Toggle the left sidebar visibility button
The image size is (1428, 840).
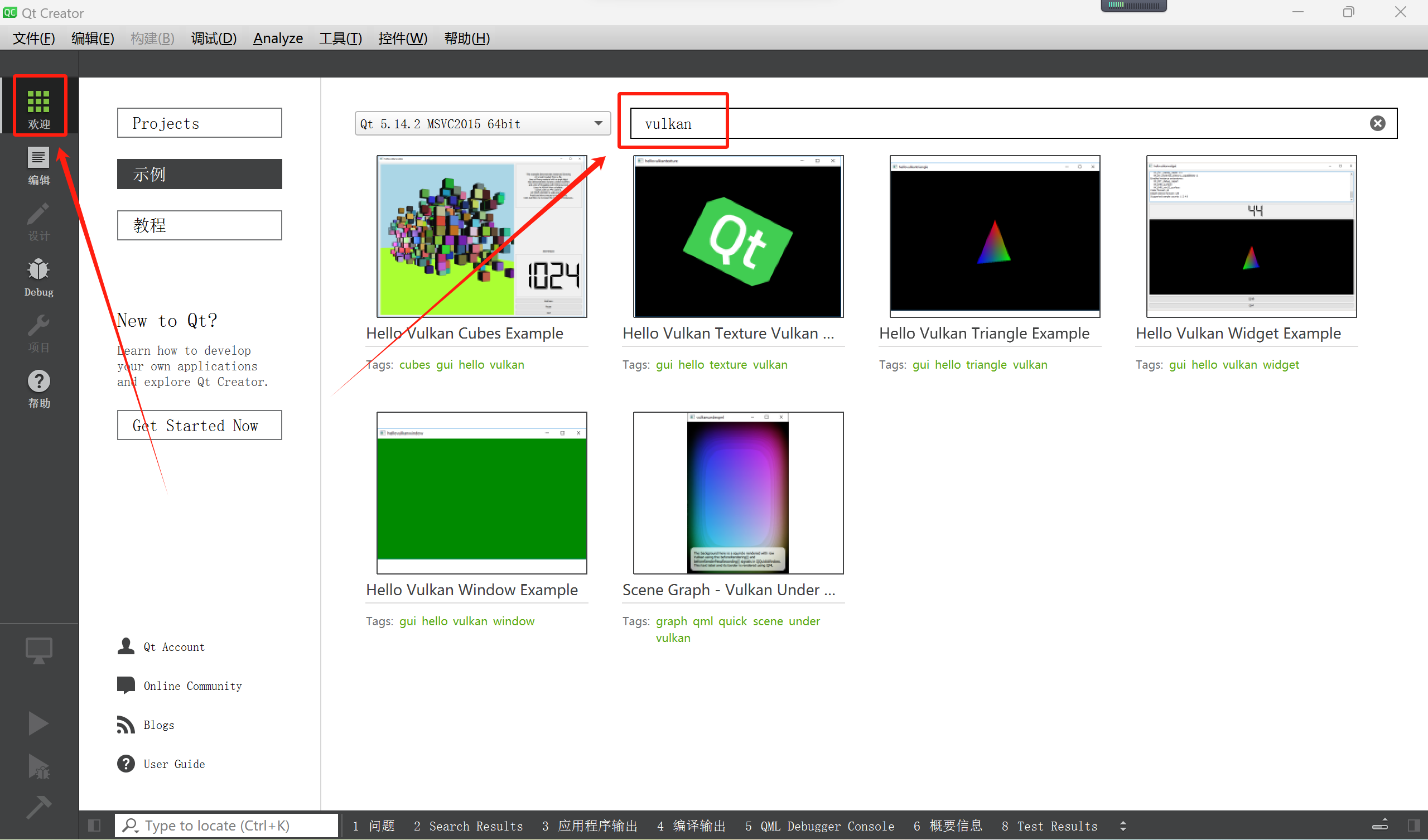click(95, 825)
